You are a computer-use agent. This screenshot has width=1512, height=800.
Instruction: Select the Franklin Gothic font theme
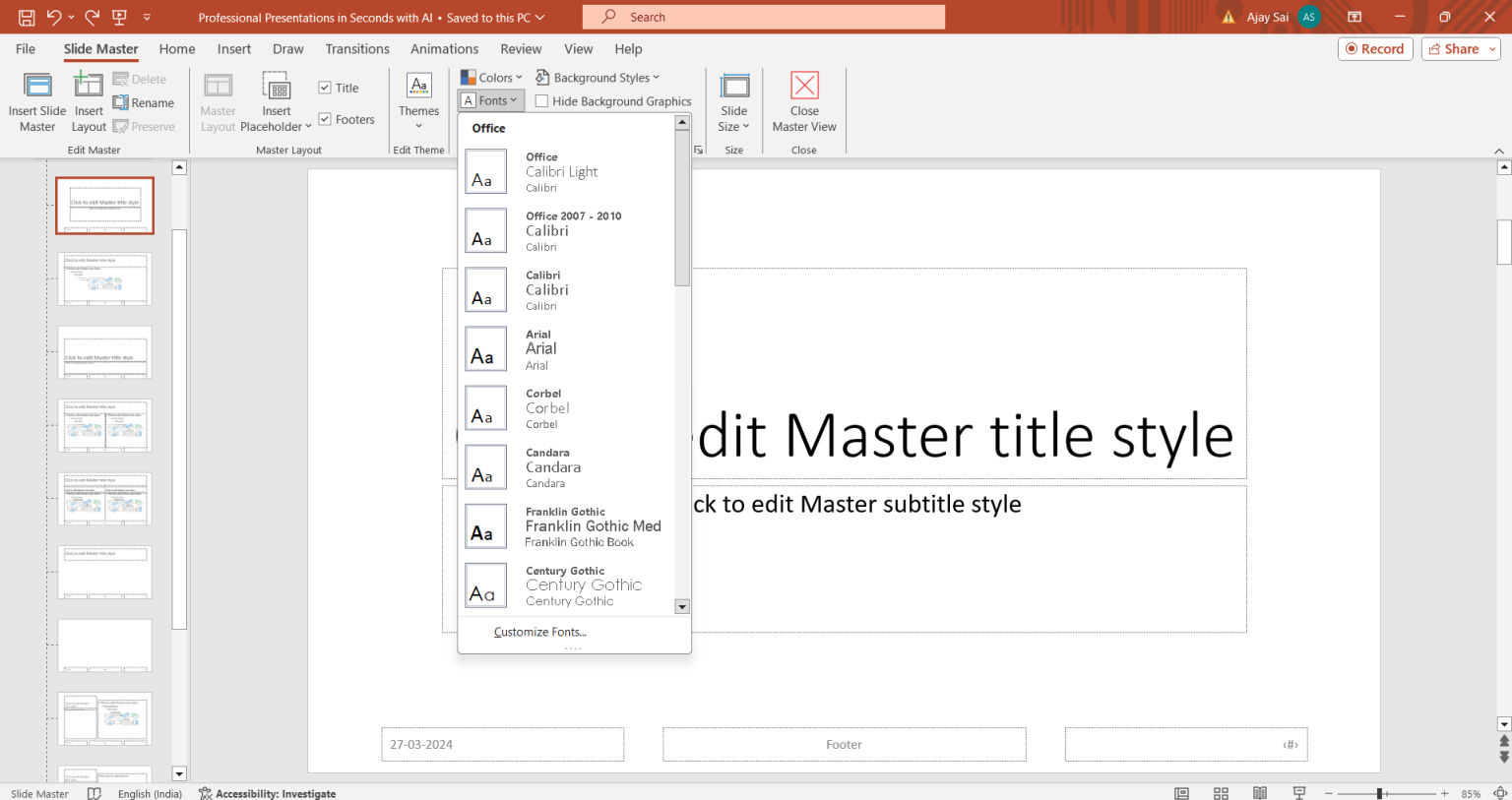568,526
